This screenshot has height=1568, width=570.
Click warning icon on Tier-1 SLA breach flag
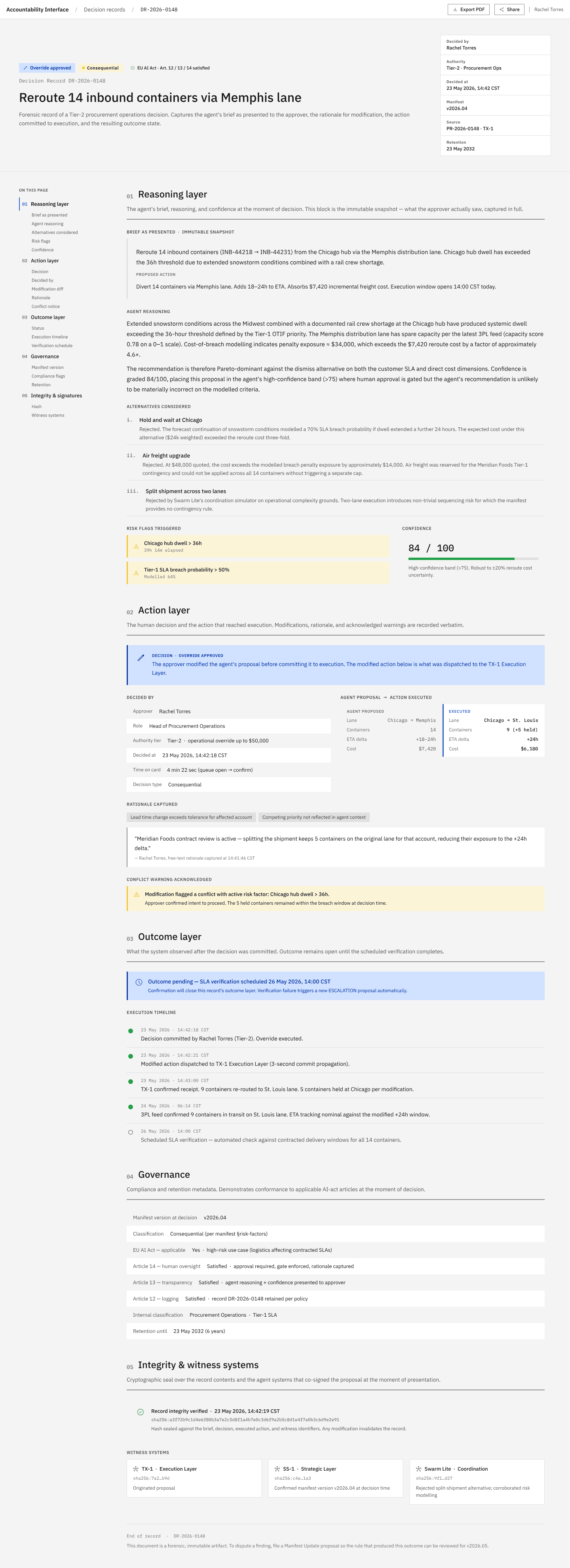coord(136,573)
